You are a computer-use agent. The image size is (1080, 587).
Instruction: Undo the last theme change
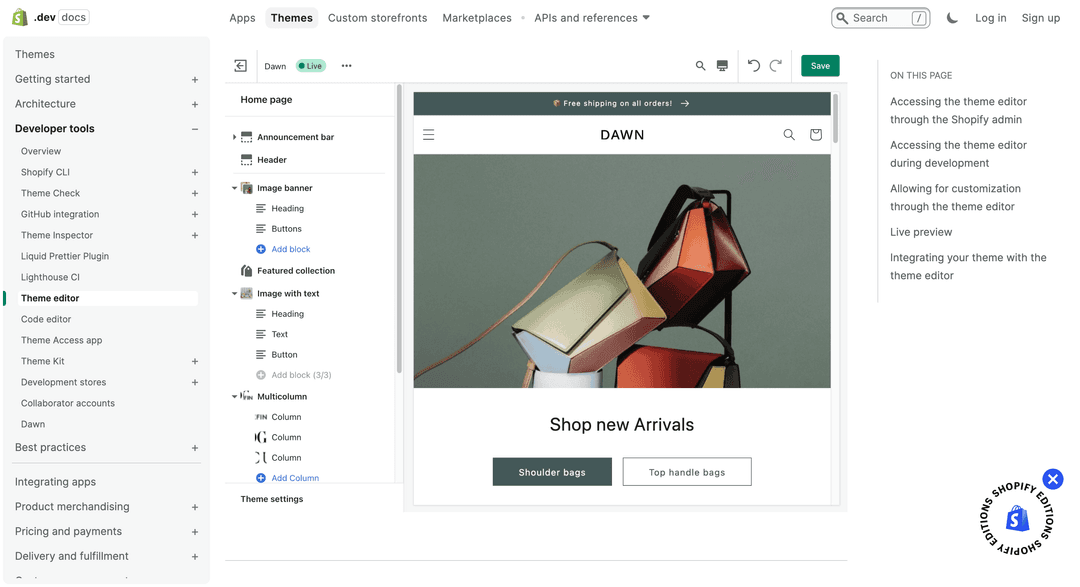(753, 65)
